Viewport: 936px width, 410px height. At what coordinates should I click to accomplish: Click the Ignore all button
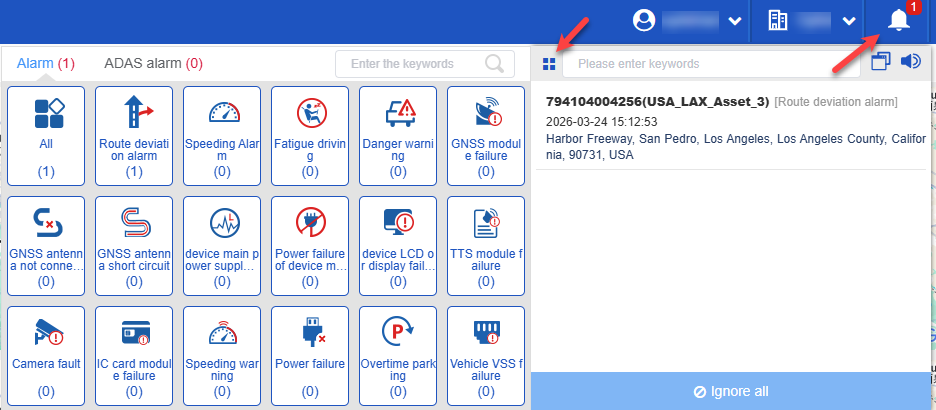click(731, 391)
